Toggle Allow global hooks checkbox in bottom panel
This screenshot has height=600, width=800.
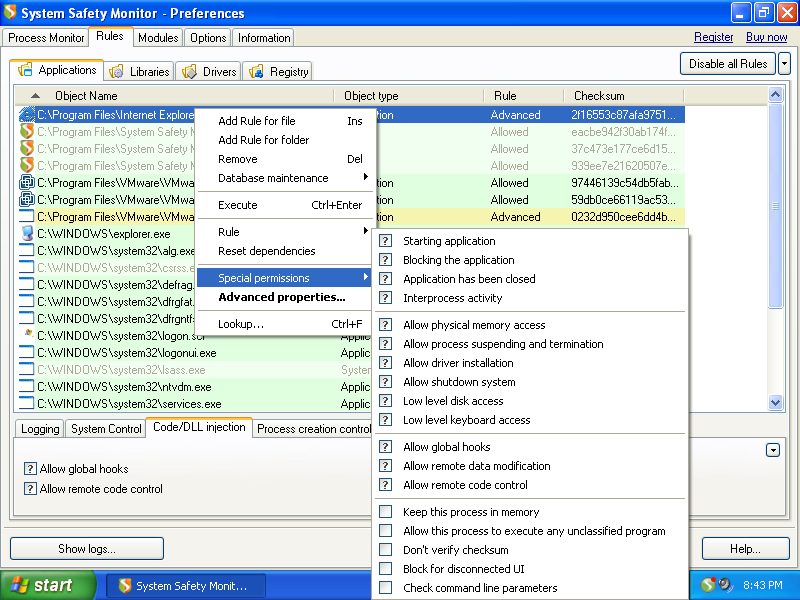coord(31,469)
